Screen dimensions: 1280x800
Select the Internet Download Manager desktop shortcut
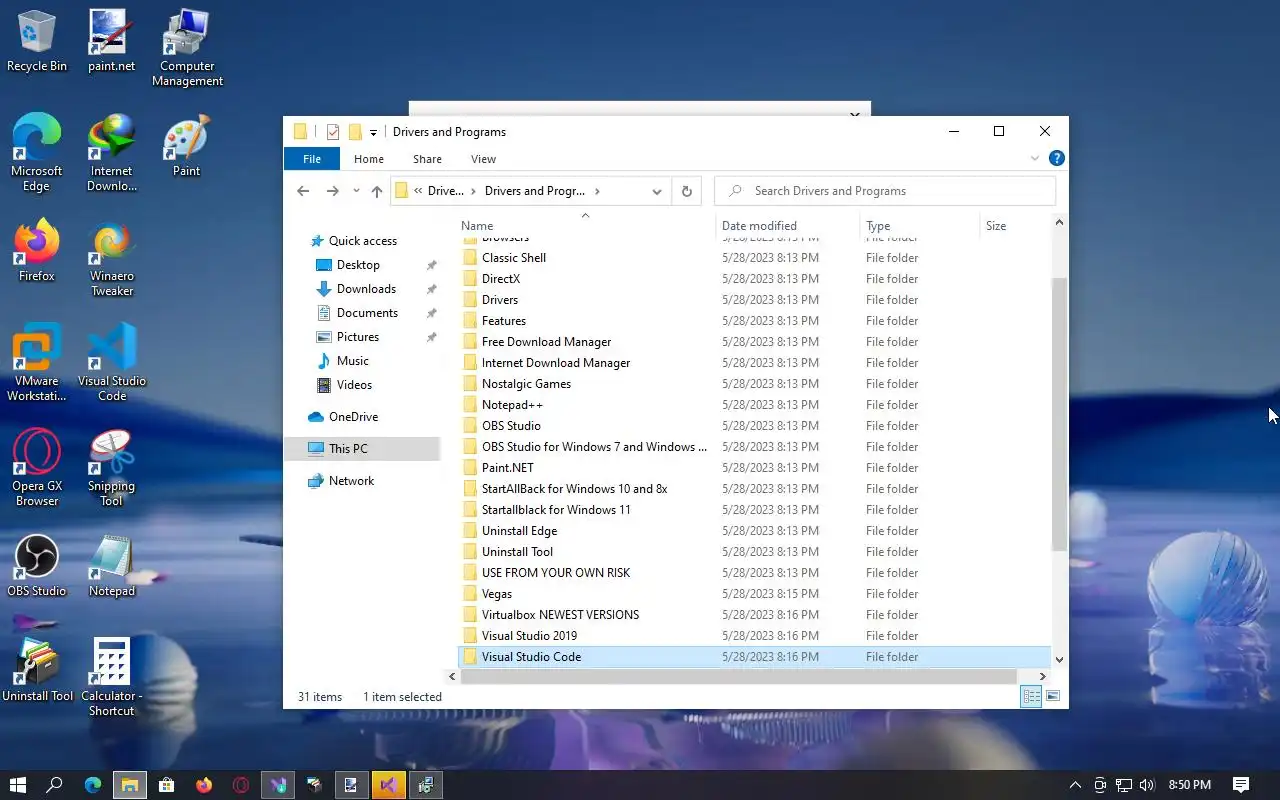tap(111, 153)
